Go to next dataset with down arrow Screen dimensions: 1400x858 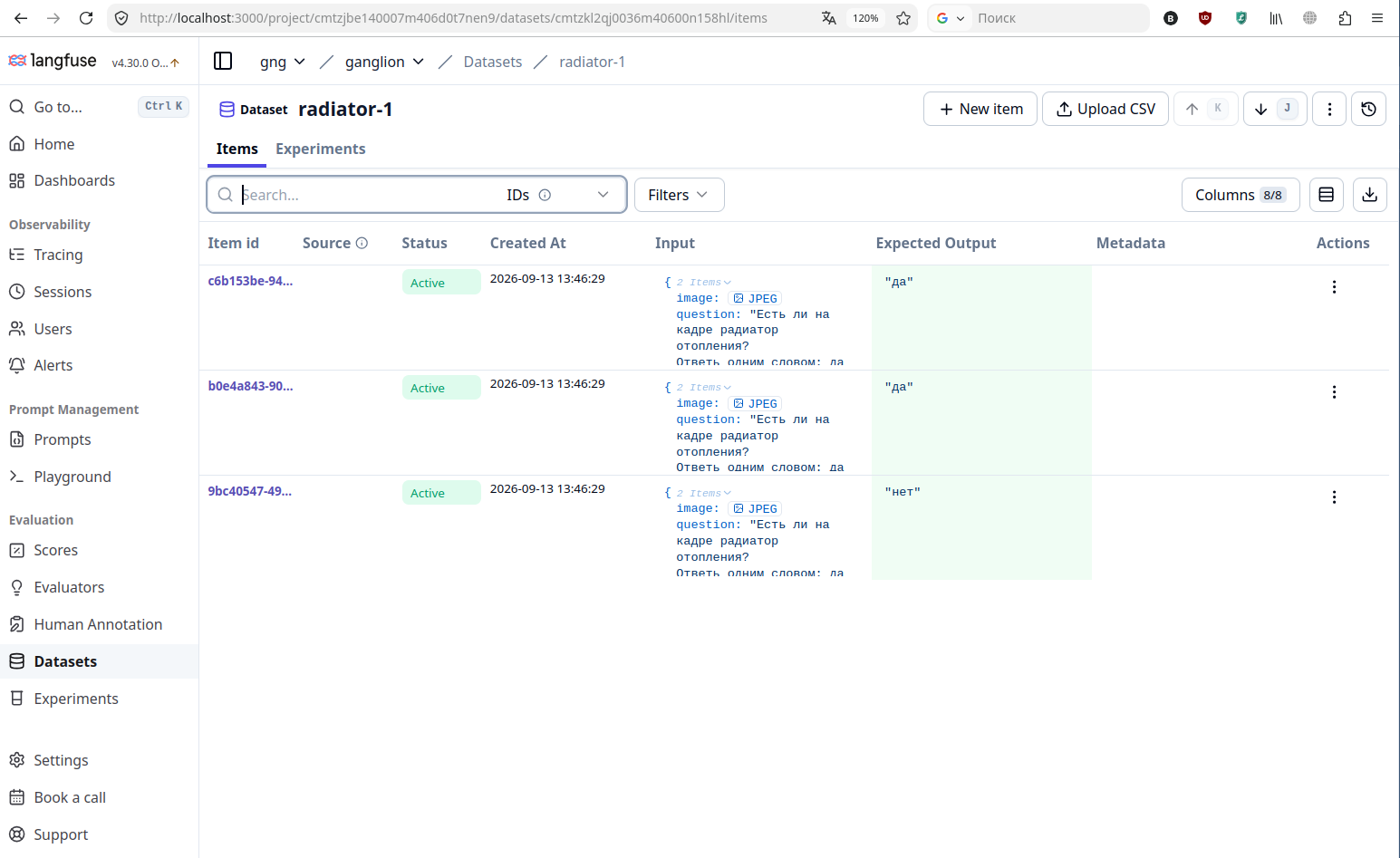coord(1275,109)
